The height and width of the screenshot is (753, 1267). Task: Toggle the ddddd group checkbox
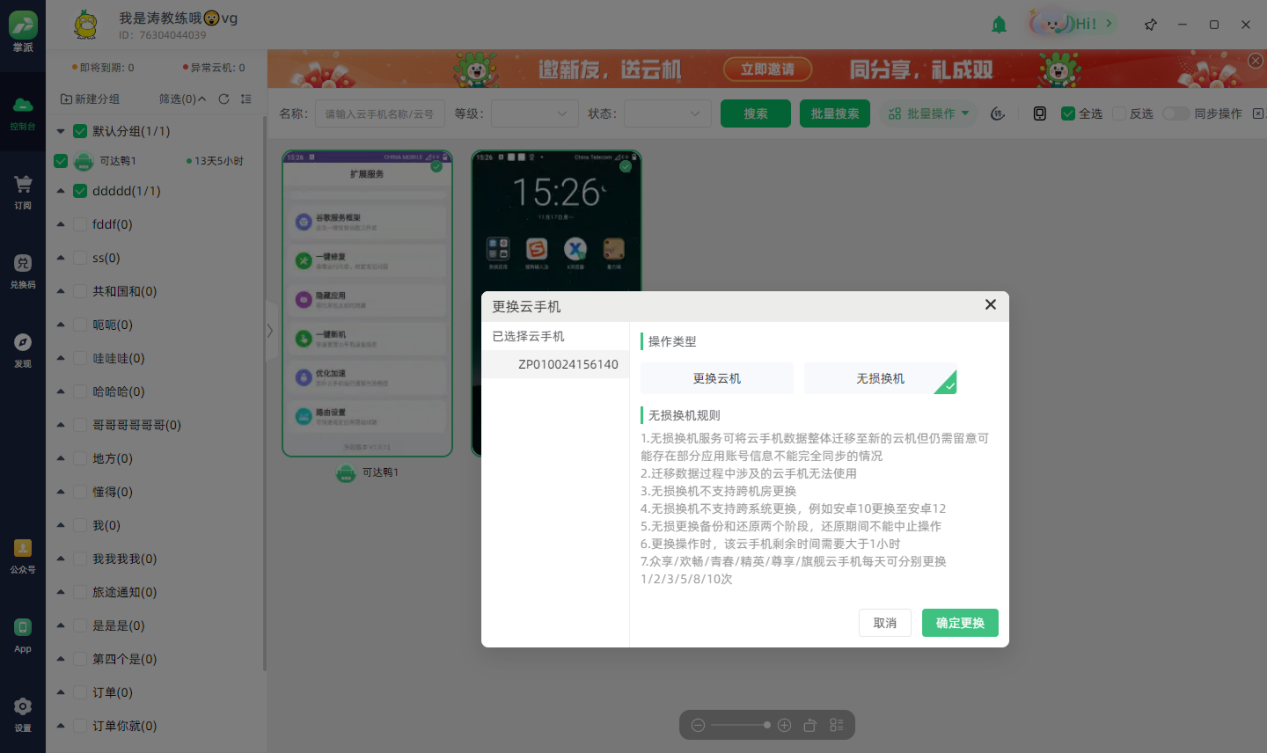coord(80,191)
